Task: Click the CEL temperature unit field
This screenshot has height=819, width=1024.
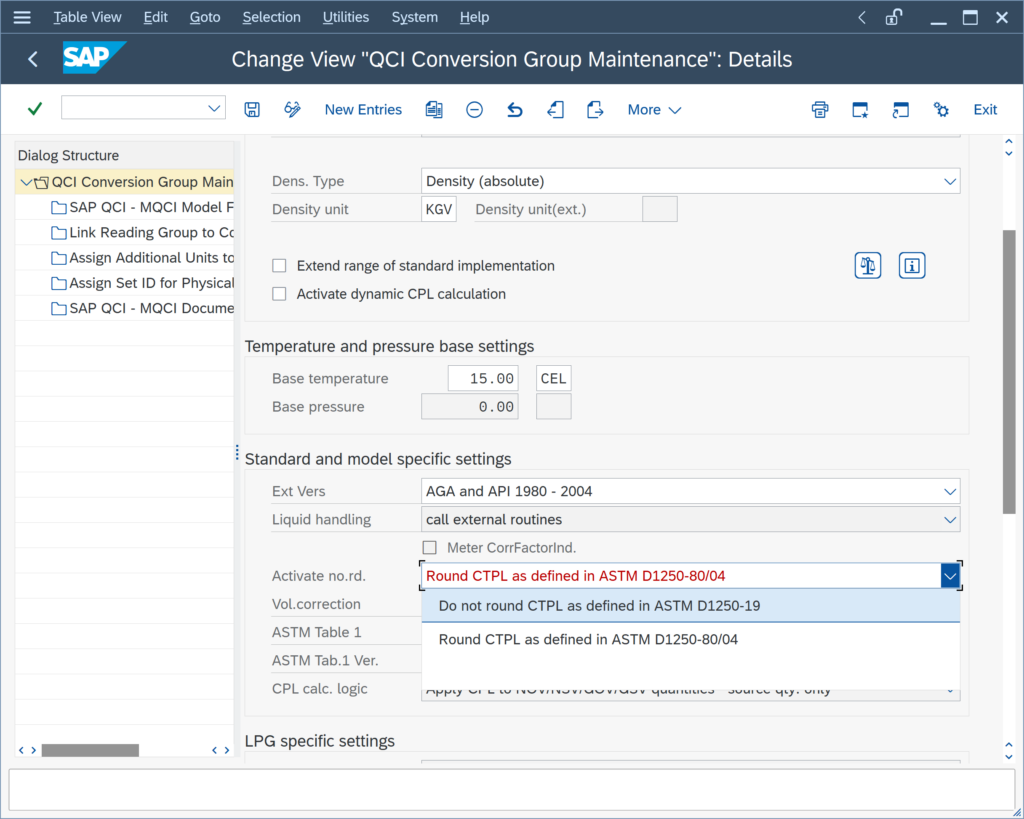Action: [x=554, y=378]
